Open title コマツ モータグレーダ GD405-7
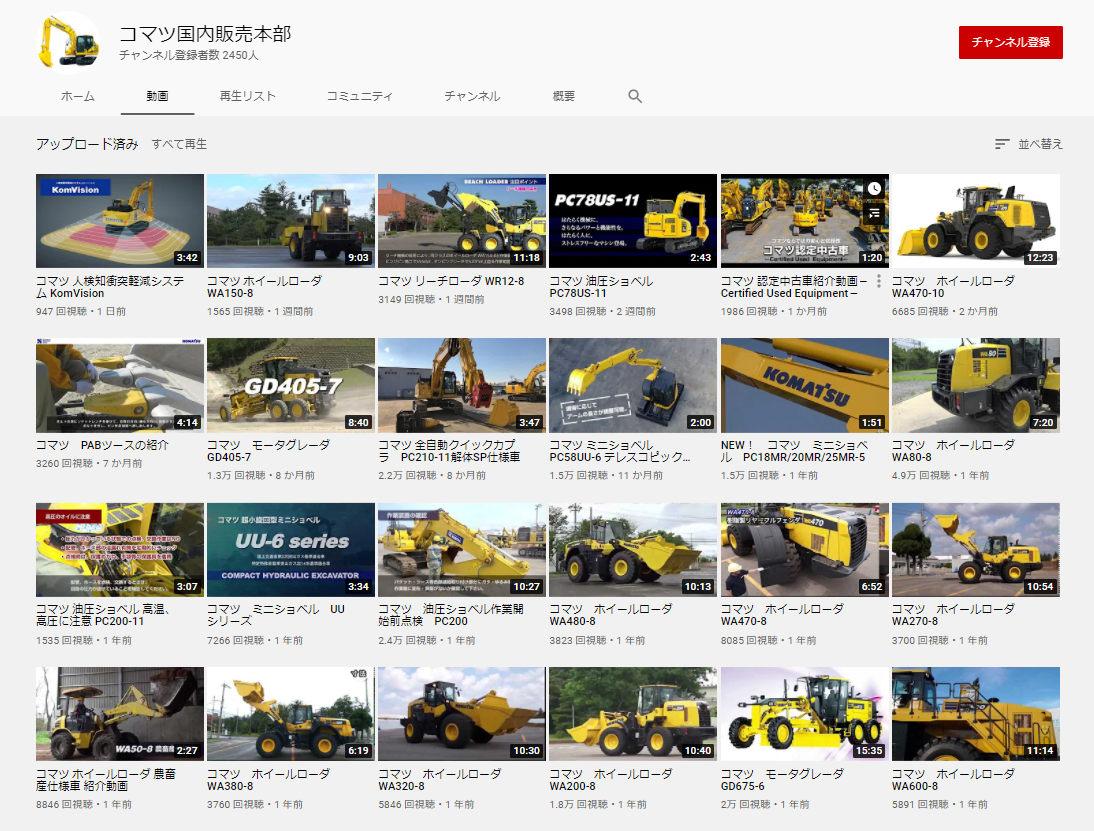 click(x=269, y=451)
